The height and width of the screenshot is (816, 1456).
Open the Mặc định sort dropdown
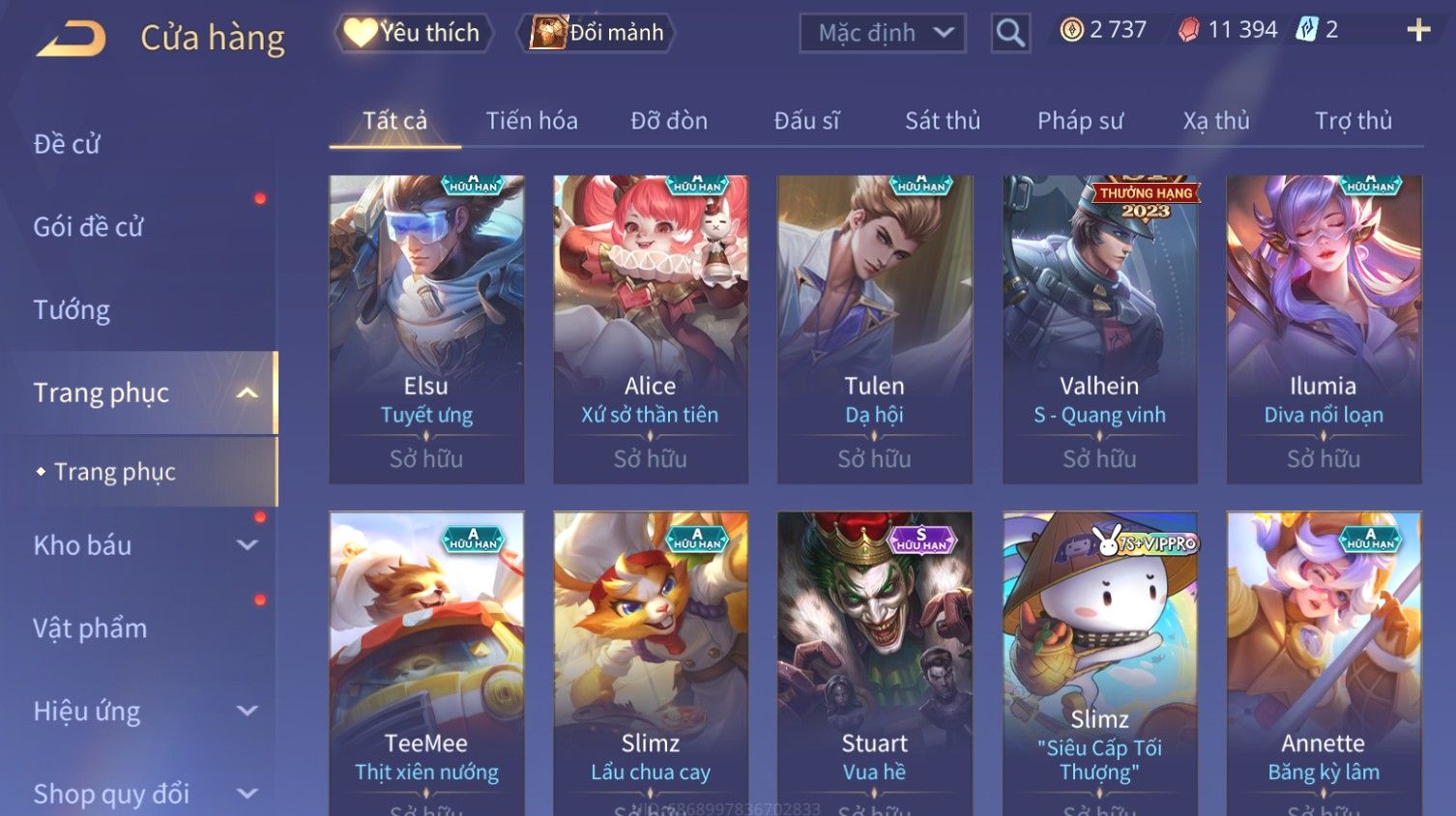(x=883, y=33)
